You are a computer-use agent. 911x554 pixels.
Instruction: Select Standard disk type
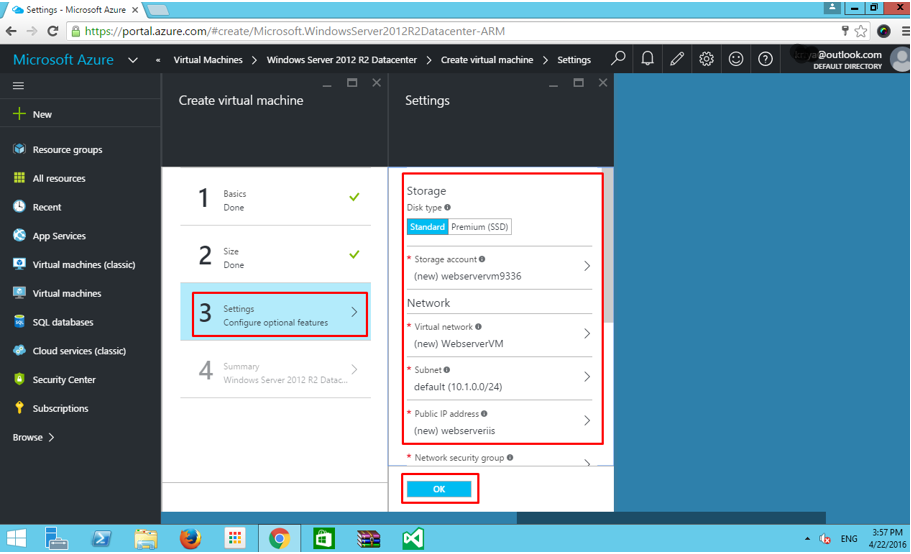[x=427, y=226]
